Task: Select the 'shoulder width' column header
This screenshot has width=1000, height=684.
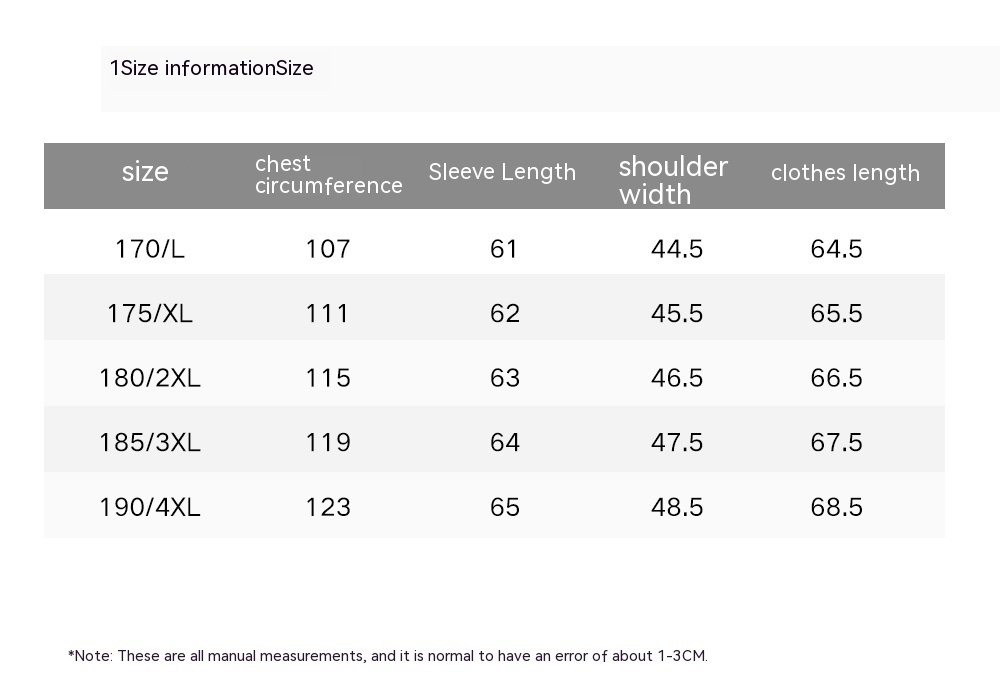Action: [x=673, y=180]
